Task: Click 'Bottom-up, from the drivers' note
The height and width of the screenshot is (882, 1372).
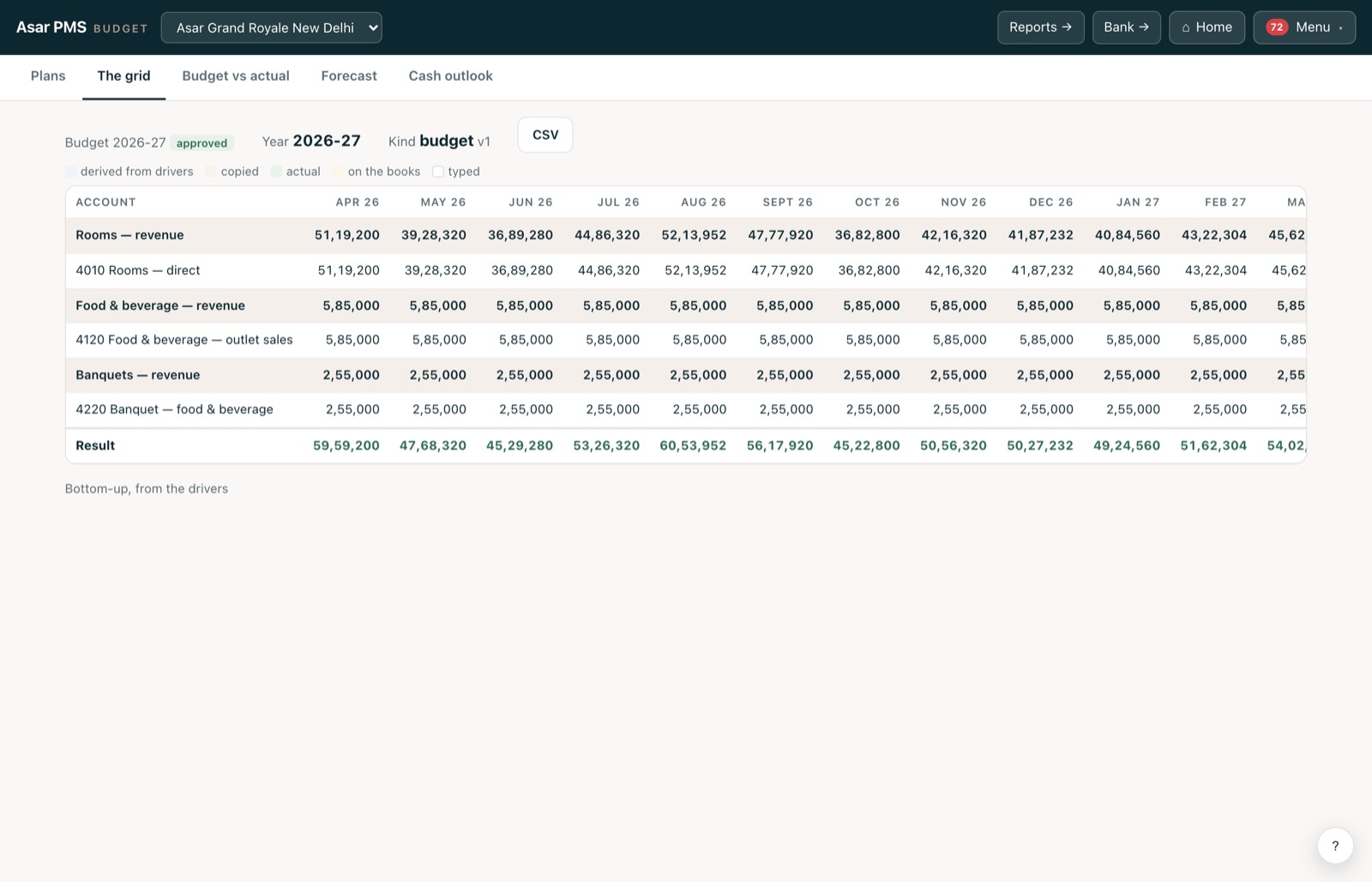Action: pos(147,489)
